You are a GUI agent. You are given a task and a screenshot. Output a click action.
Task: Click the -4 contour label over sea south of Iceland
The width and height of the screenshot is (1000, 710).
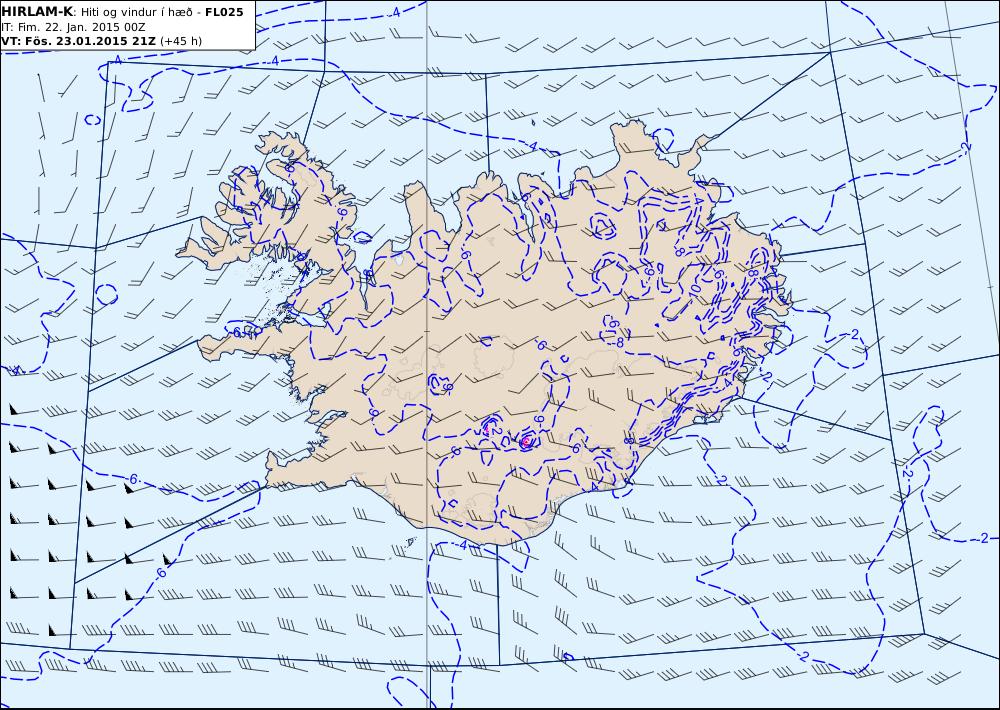(462, 545)
